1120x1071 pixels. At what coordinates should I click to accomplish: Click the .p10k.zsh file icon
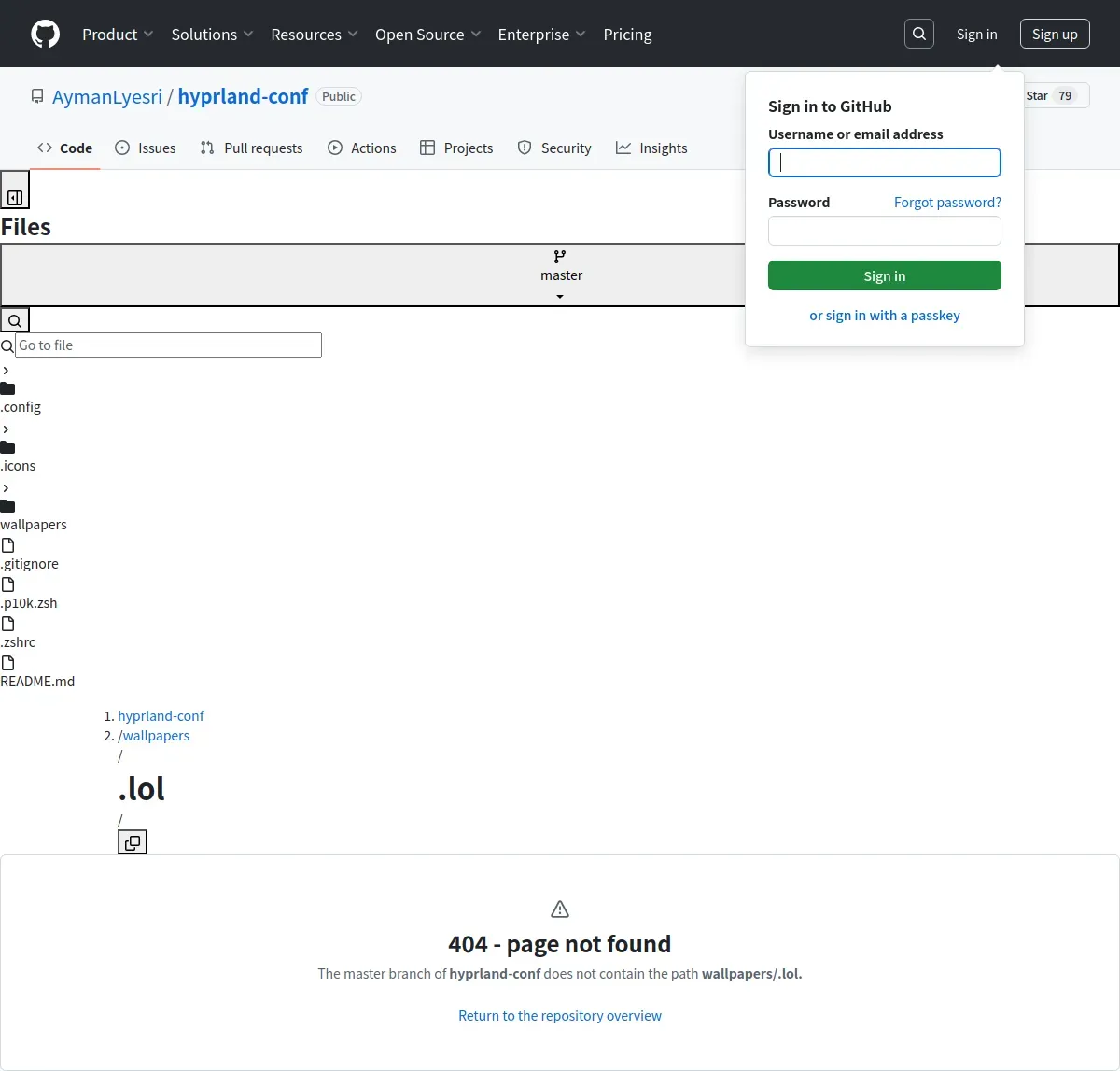point(7,585)
